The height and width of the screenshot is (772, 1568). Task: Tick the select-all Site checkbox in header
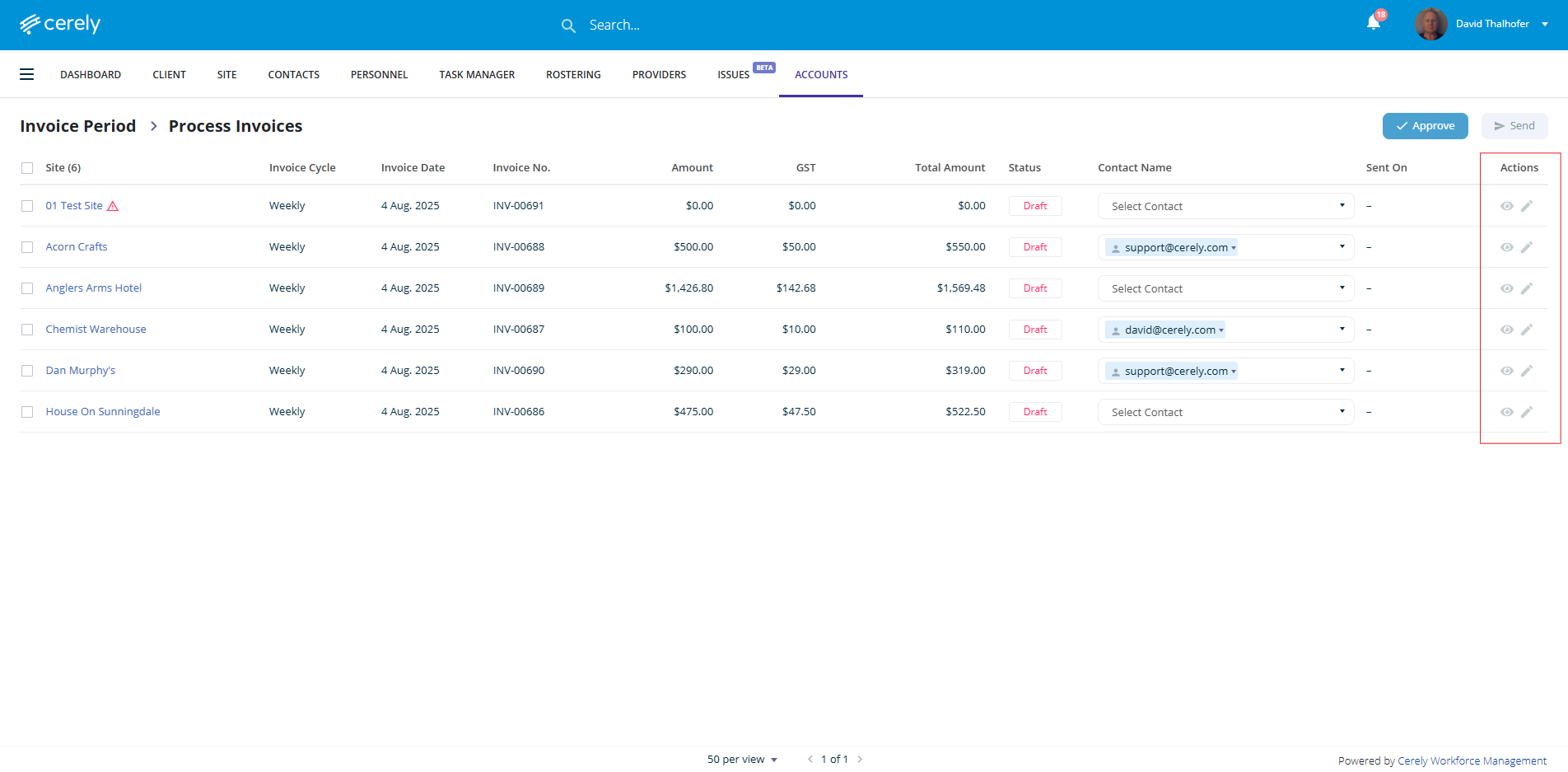tap(27, 168)
